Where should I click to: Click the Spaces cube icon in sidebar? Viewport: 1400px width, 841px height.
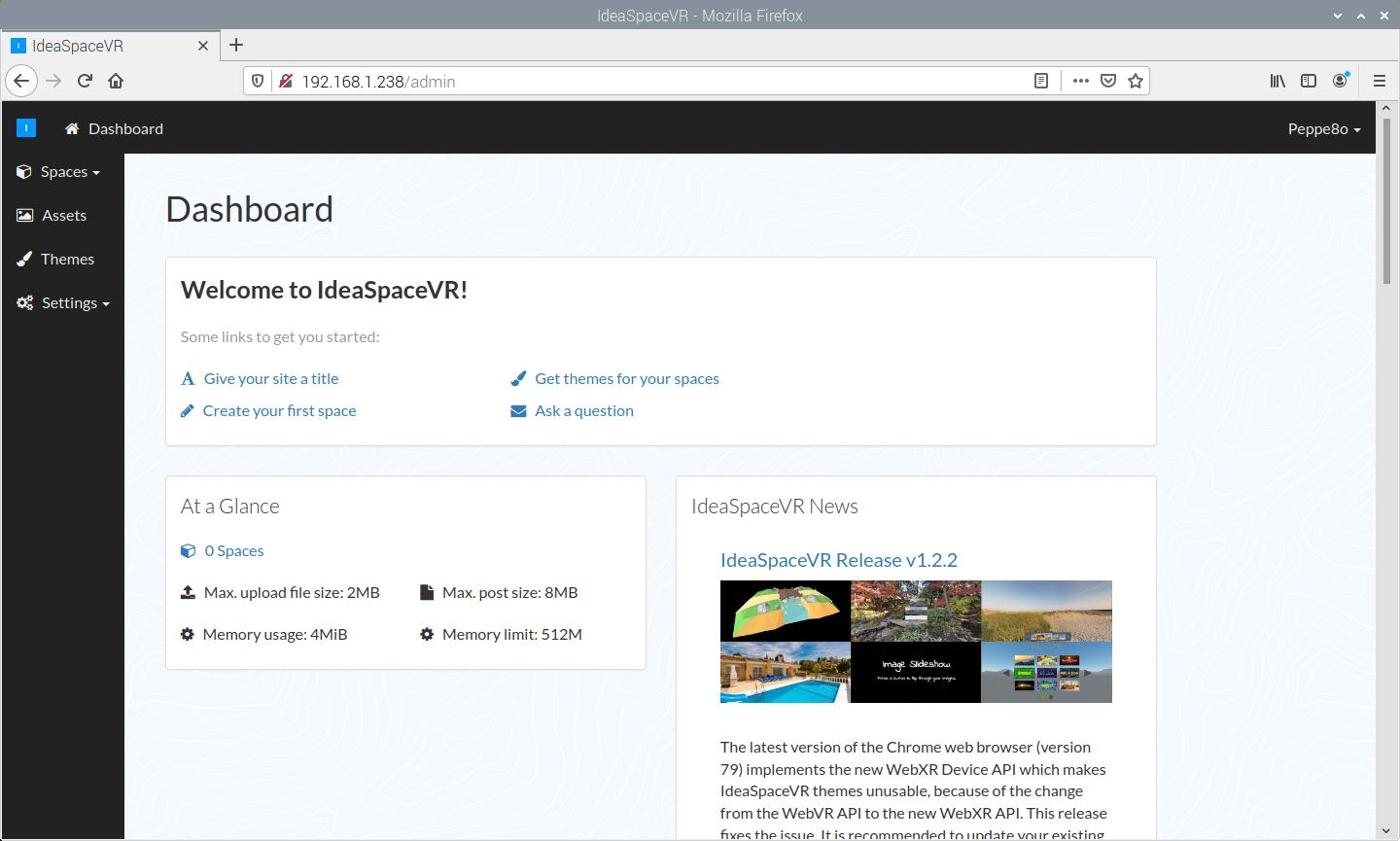pos(24,171)
